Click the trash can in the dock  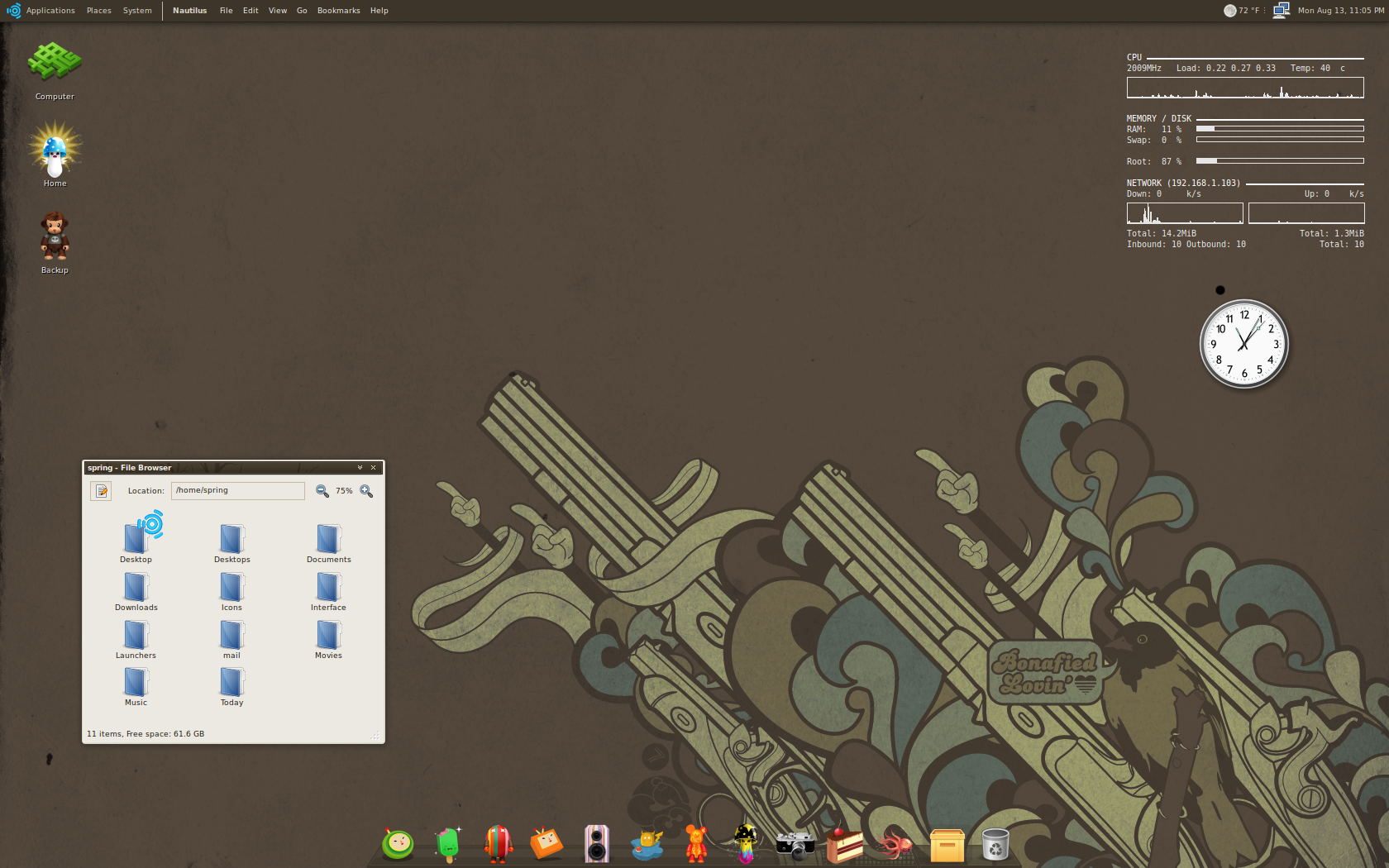tap(995, 845)
